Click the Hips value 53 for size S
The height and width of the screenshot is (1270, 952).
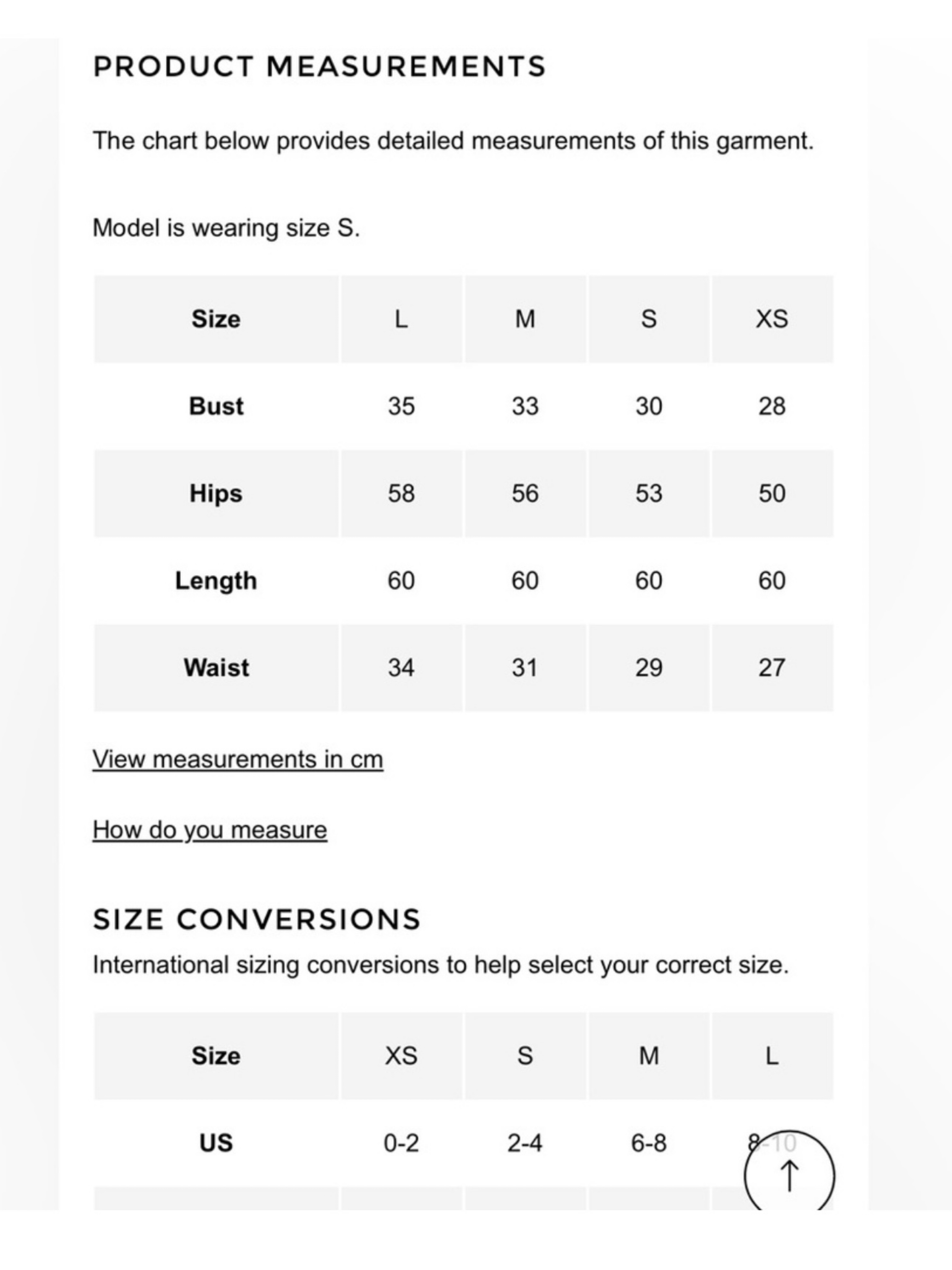coord(648,494)
